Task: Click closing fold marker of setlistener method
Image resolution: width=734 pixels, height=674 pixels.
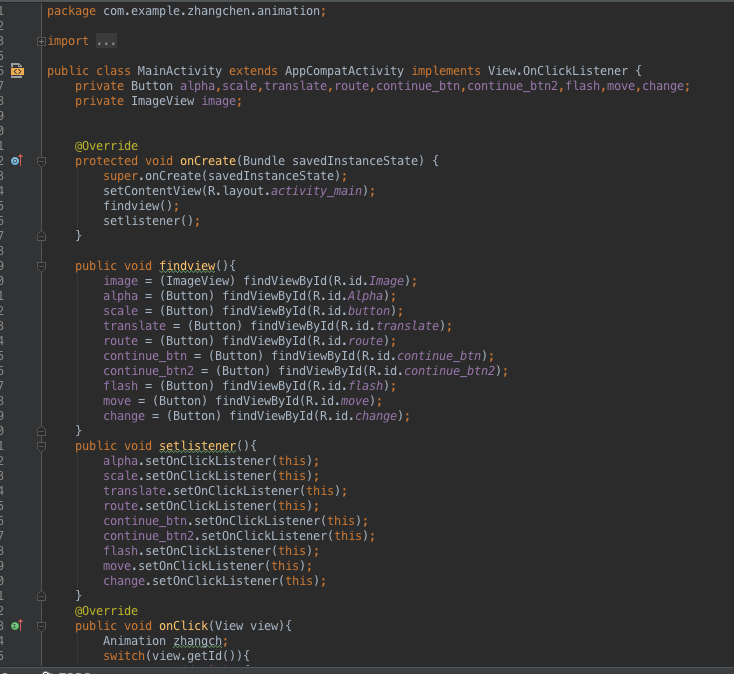Action: pos(41,595)
